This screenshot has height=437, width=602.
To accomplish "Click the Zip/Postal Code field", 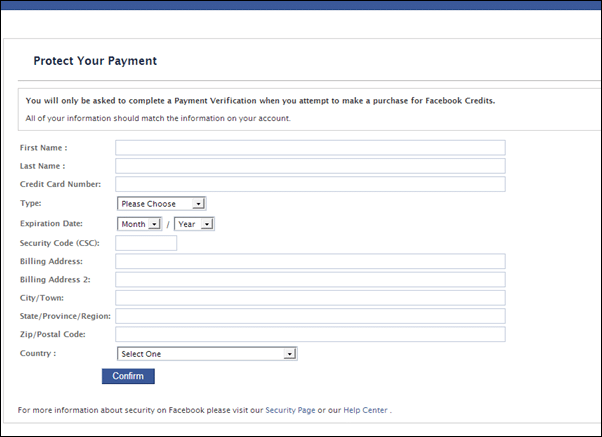I will tap(310, 334).
